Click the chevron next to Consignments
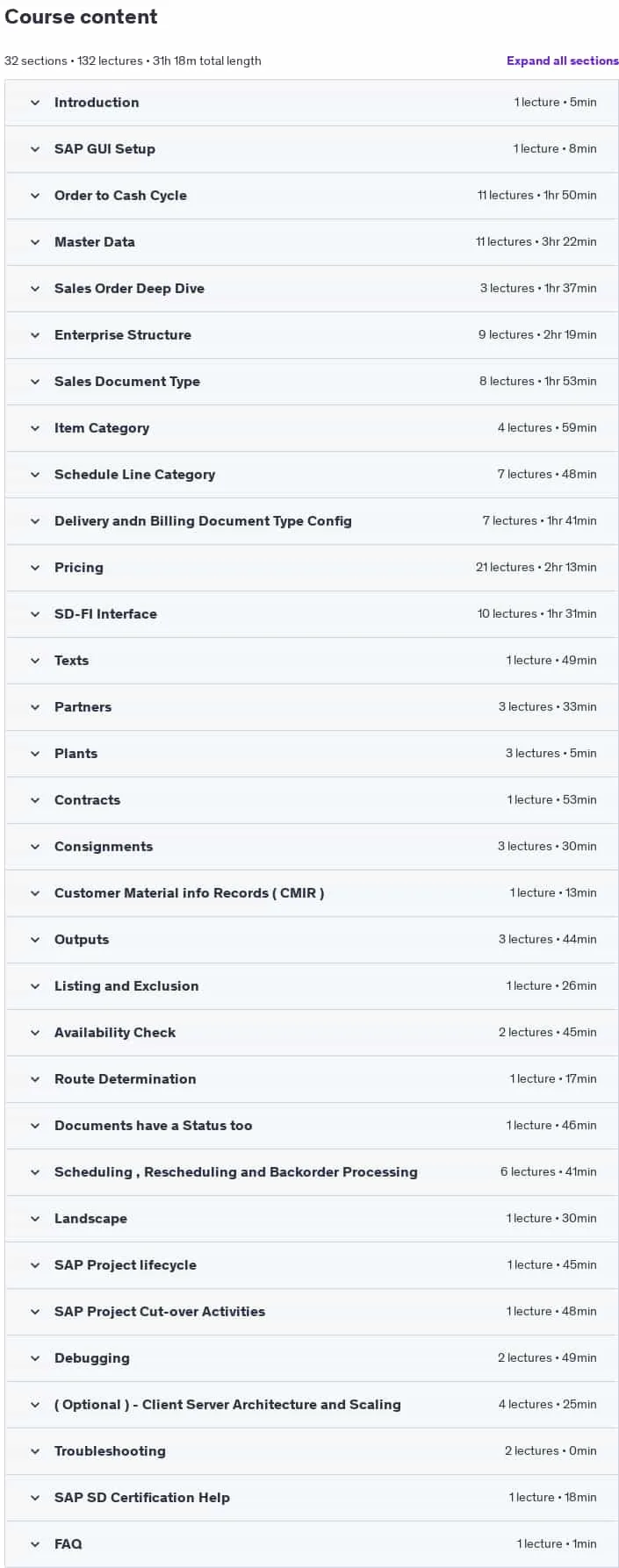 pyautogui.click(x=35, y=847)
